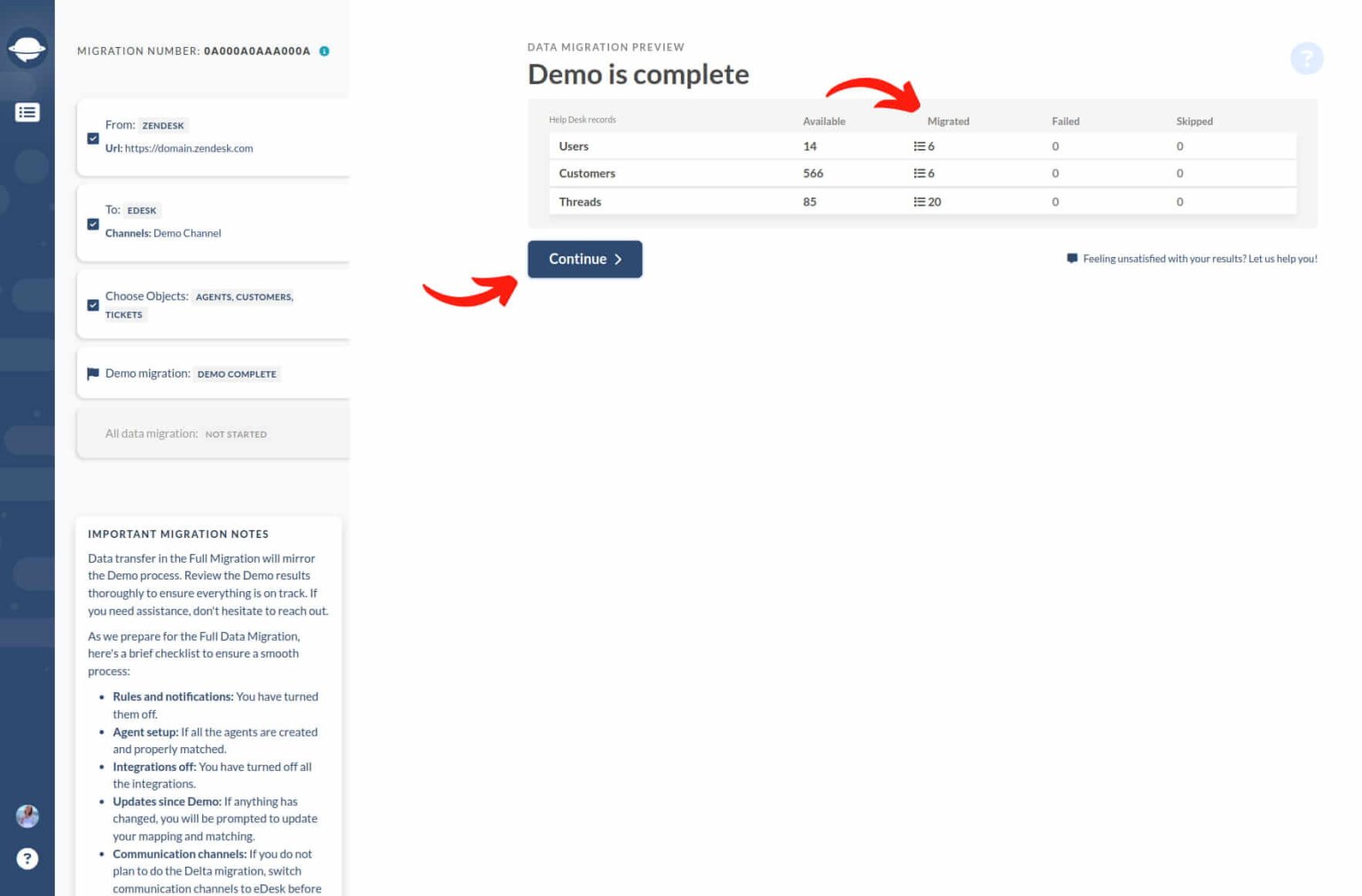1362x896 pixels.
Task: Select the Users row label
Action: tap(574, 146)
